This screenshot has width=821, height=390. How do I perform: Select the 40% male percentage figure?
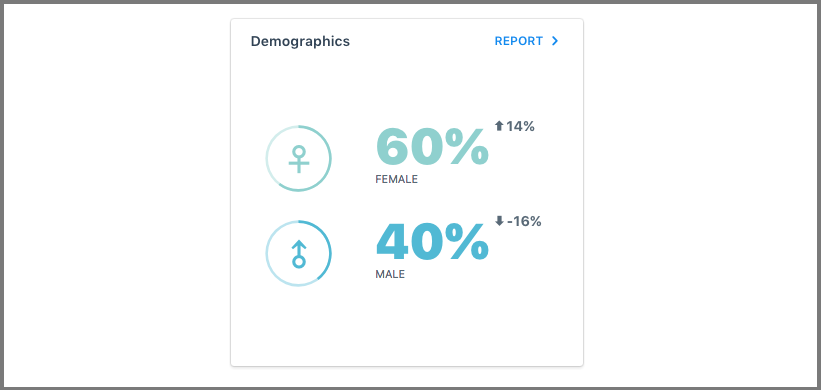(432, 242)
